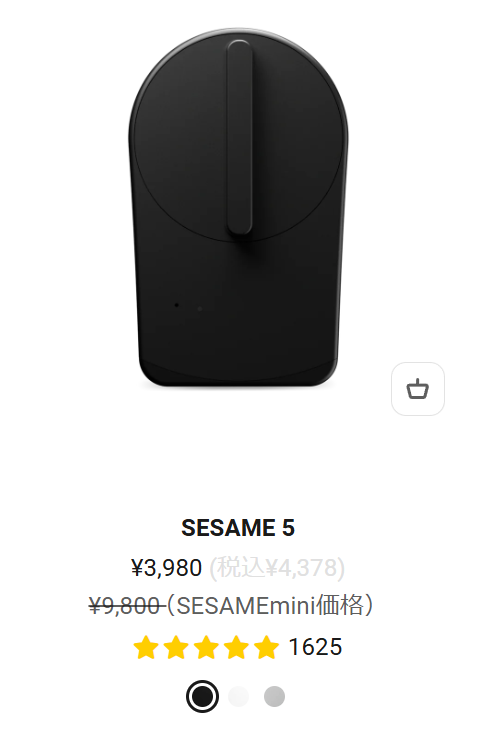Click the third yellow rating star
The height and width of the screenshot is (734, 498).
[x=206, y=647]
